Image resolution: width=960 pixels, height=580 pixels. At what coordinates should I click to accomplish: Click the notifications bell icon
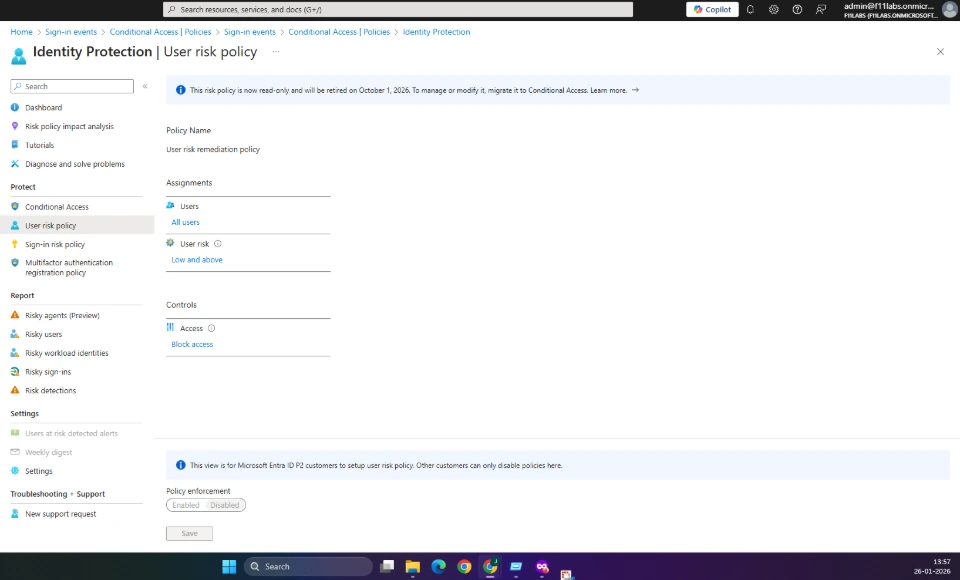pyautogui.click(x=750, y=9)
